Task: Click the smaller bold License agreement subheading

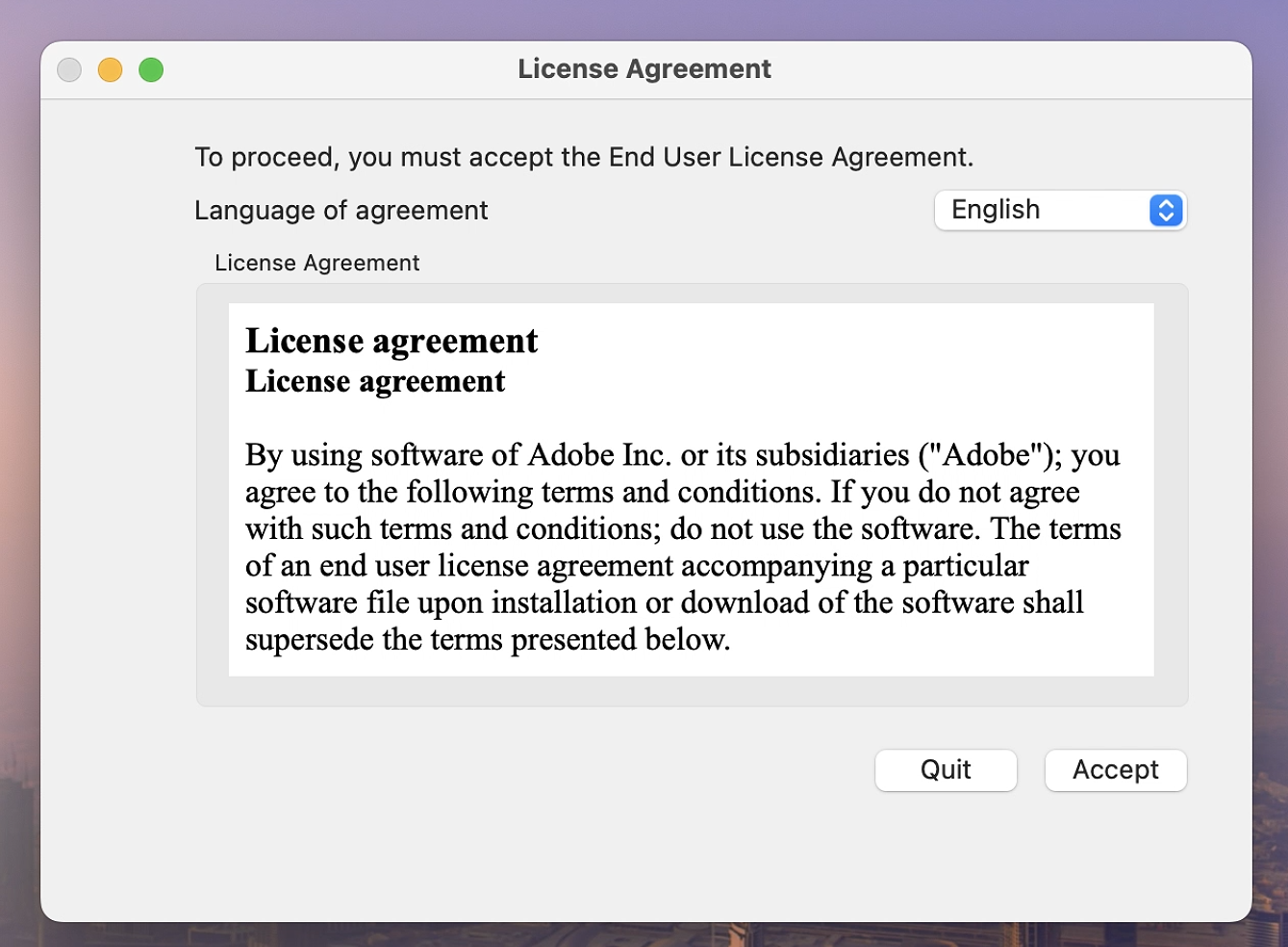Action: tap(375, 382)
